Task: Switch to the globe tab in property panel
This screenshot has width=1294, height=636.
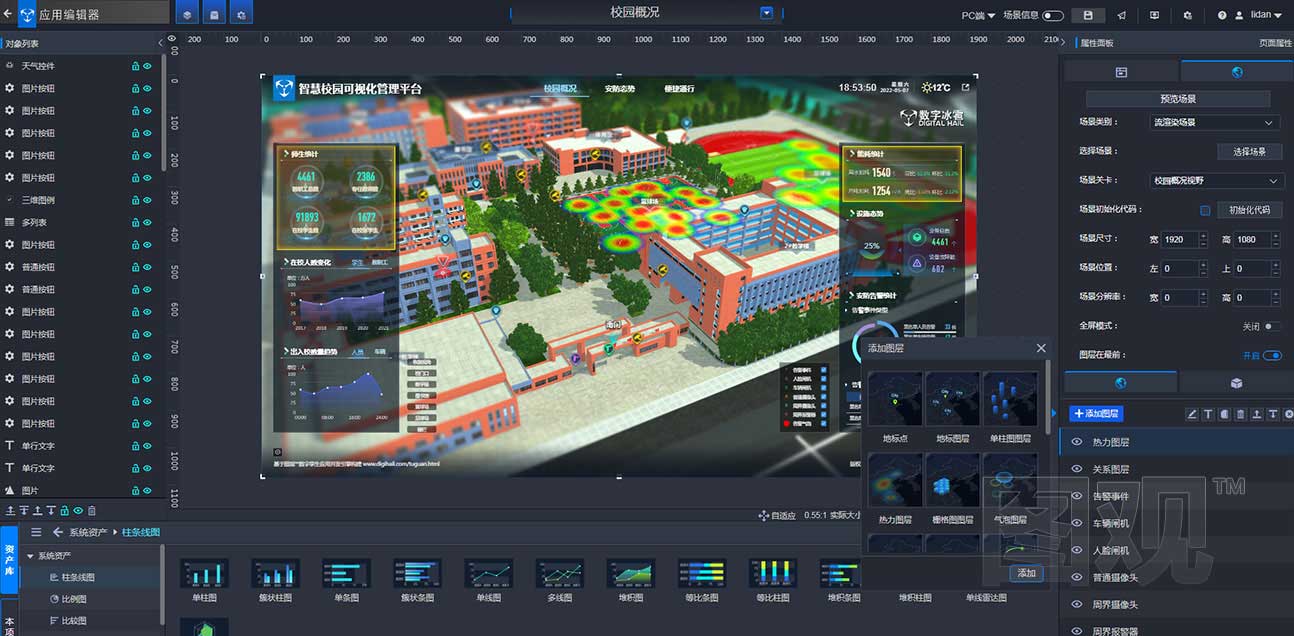Action: [1237, 72]
